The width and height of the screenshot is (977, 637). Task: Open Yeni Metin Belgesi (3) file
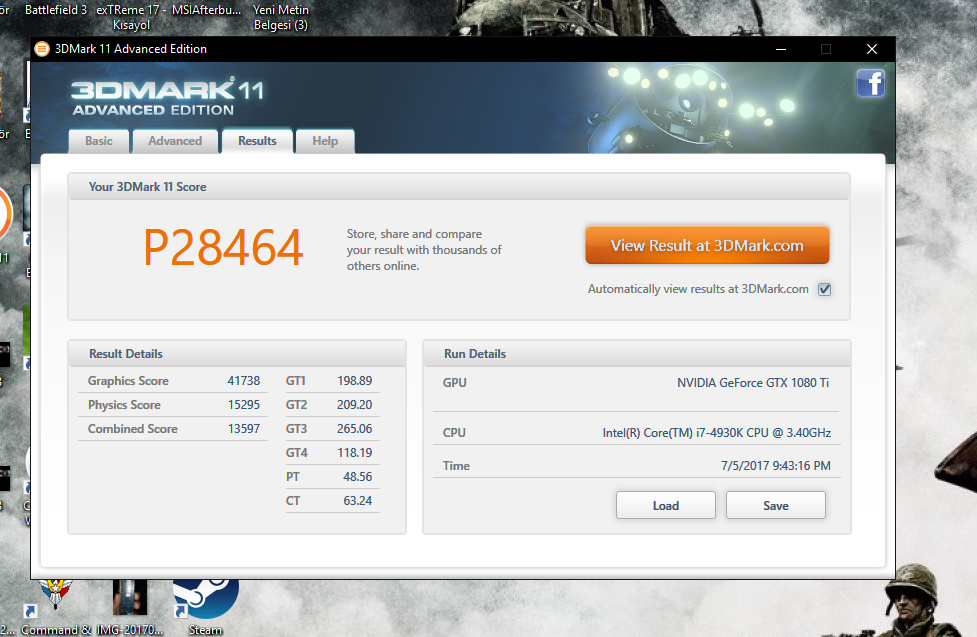[x=281, y=17]
